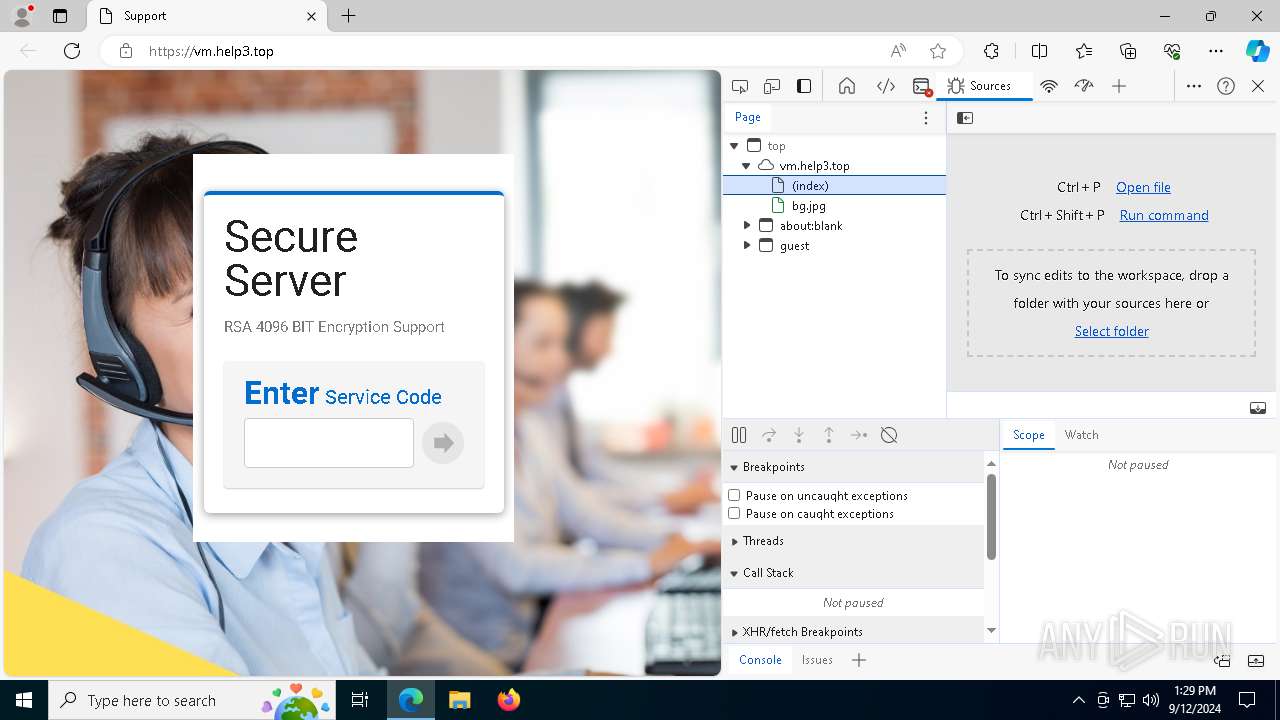Step out of current function

(829, 435)
